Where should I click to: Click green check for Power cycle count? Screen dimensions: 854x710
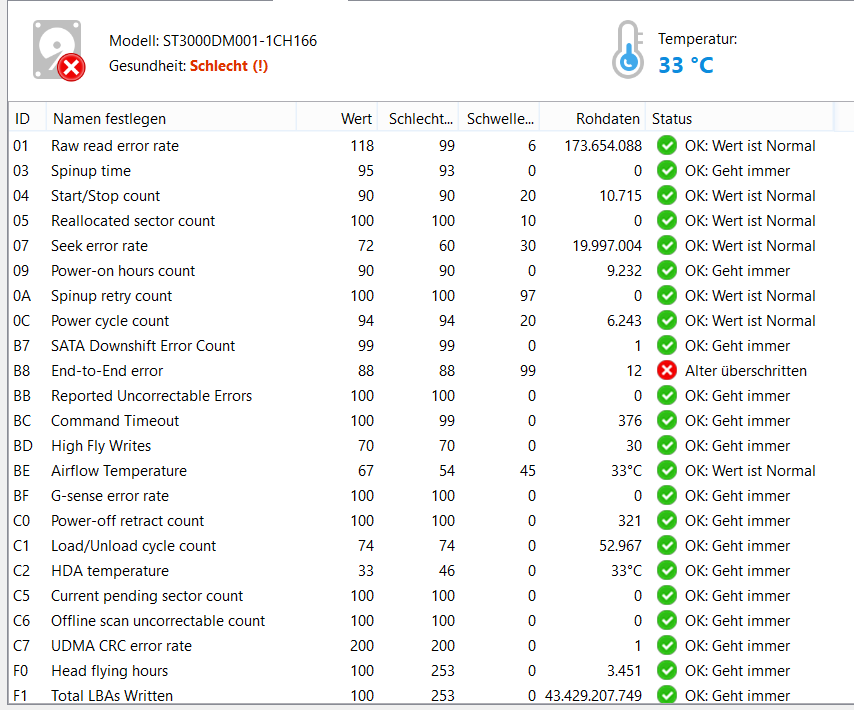coord(667,321)
